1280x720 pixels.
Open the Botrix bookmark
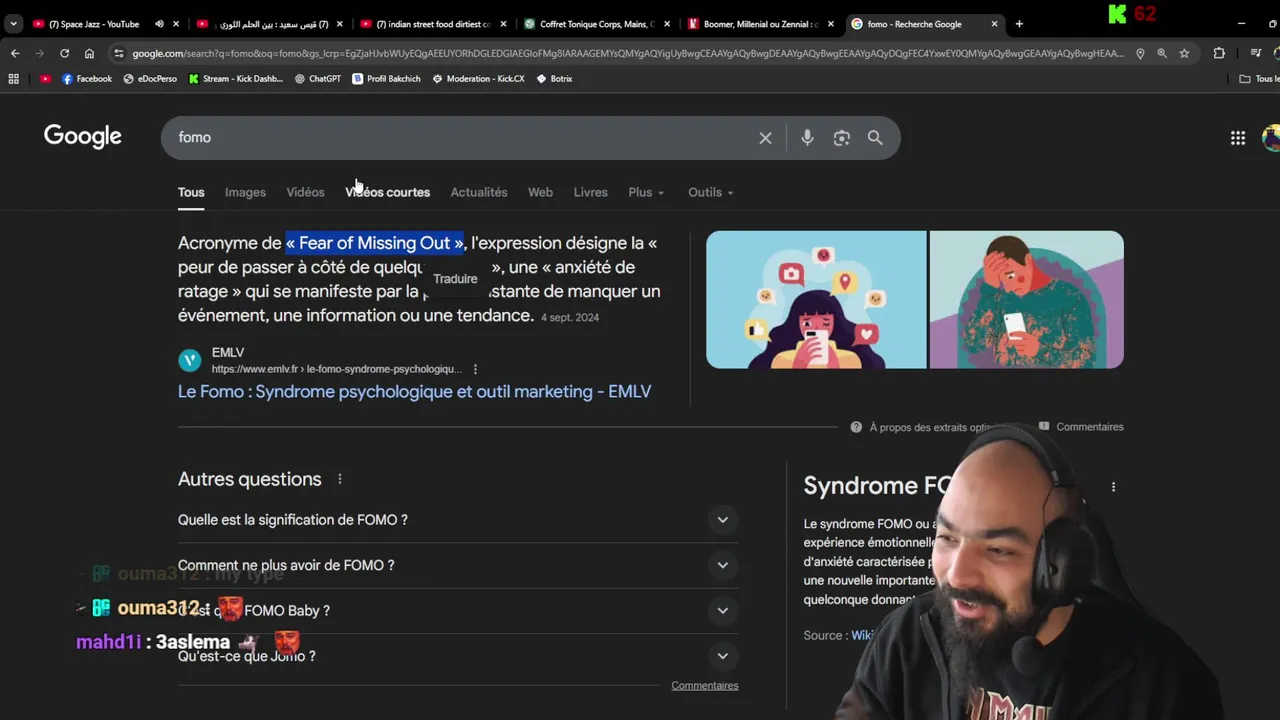click(554, 79)
